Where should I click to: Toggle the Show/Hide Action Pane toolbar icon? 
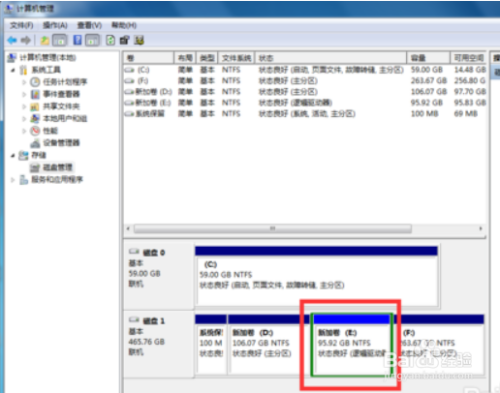click(92, 40)
